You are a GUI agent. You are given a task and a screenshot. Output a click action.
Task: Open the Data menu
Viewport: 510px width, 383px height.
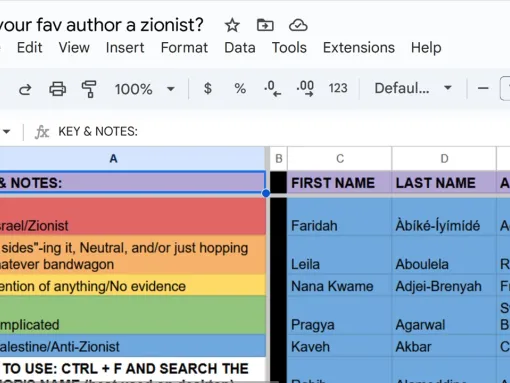pos(240,48)
